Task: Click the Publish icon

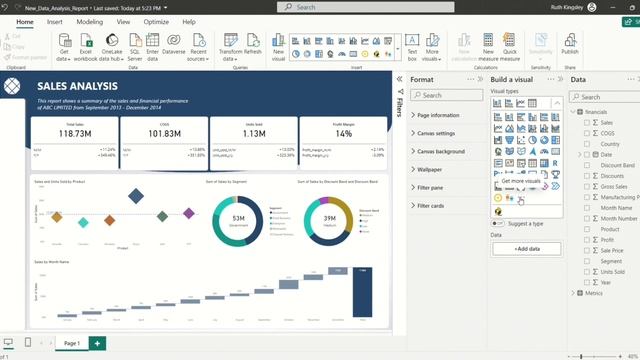Action: point(570,44)
